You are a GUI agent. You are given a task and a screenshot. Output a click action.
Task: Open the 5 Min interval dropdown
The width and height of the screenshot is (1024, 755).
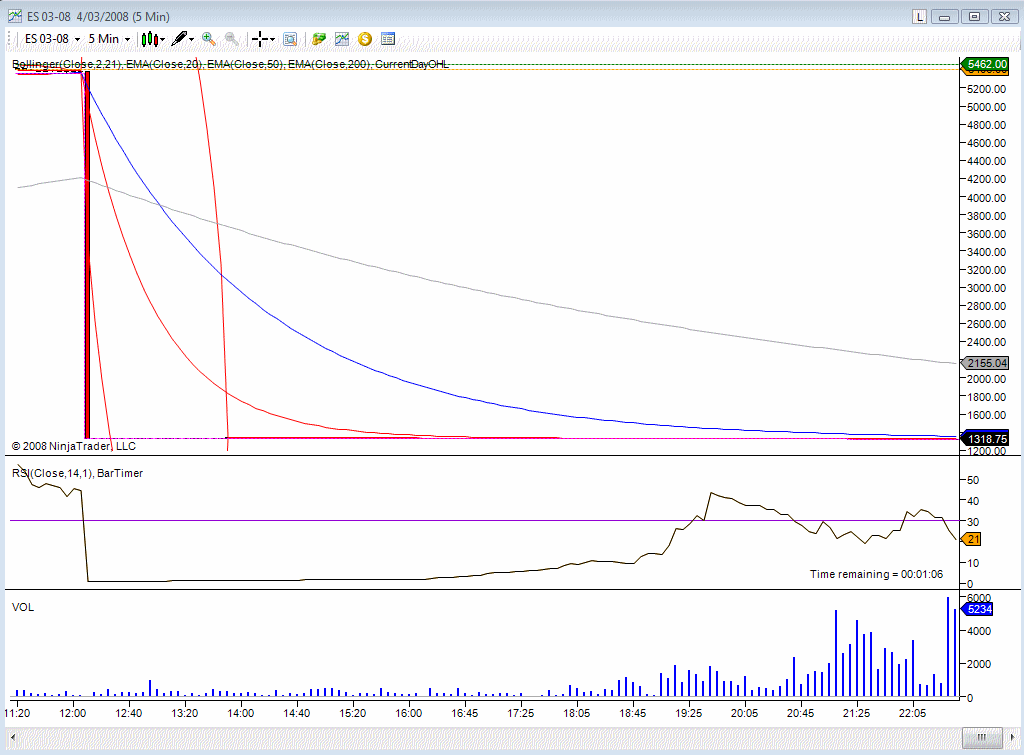109,39
